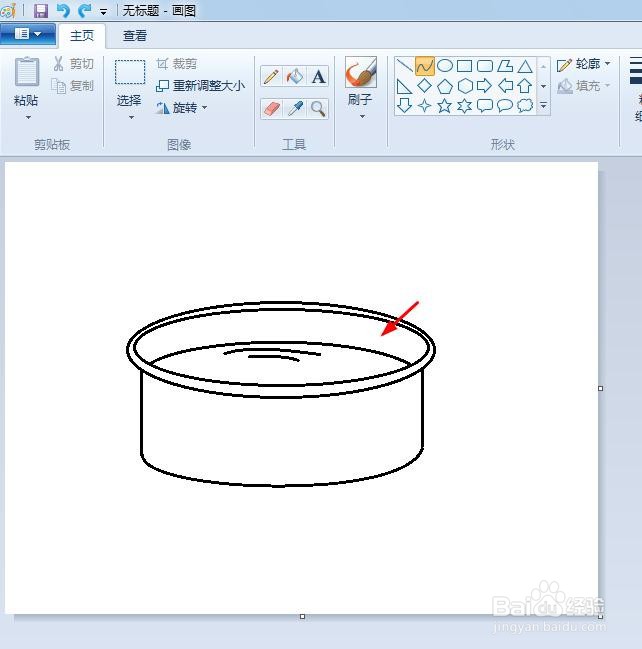Select the Four-point star shape
This screenshot has height=649, width=642.
point(425,106)
